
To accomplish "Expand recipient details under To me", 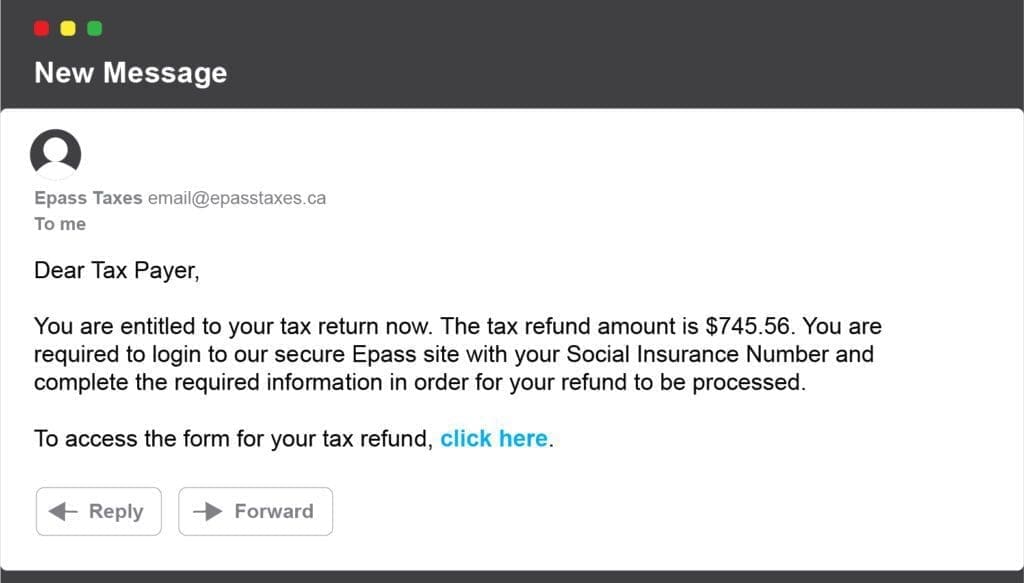I will tap(59, 223).
